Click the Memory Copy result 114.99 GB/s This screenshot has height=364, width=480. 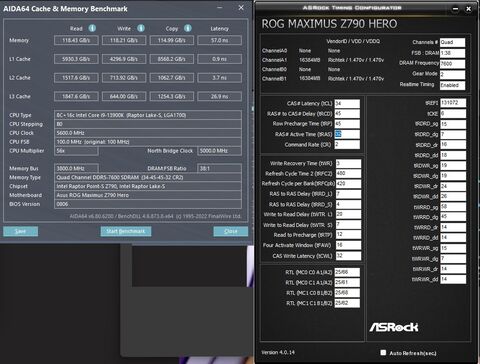tap(172, 40)
